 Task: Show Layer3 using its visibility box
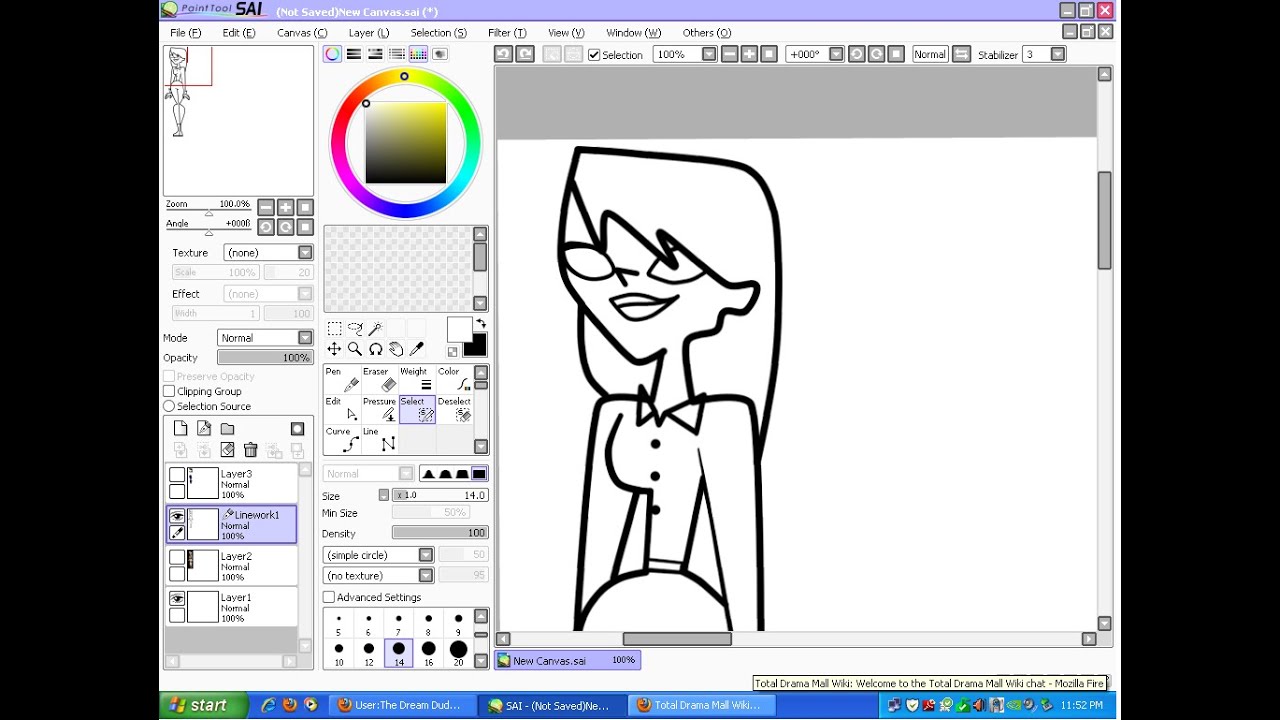[x=177, y=475]
